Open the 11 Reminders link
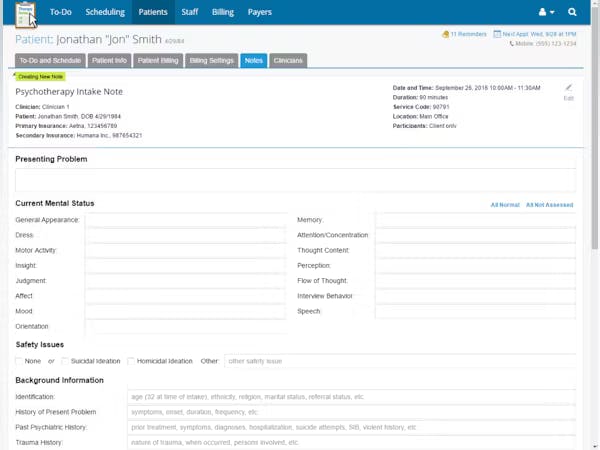Image resolution: width=600 pixels, height=450 pixels. pyautogui.click(x=469, y=34)
